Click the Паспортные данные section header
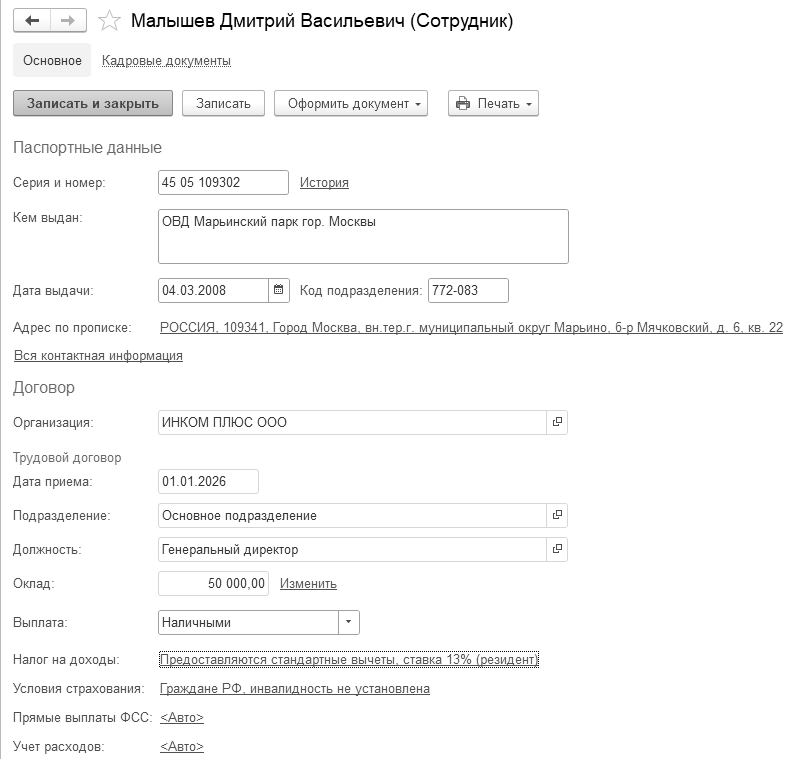794x759 pixels. tap(88, 147)
